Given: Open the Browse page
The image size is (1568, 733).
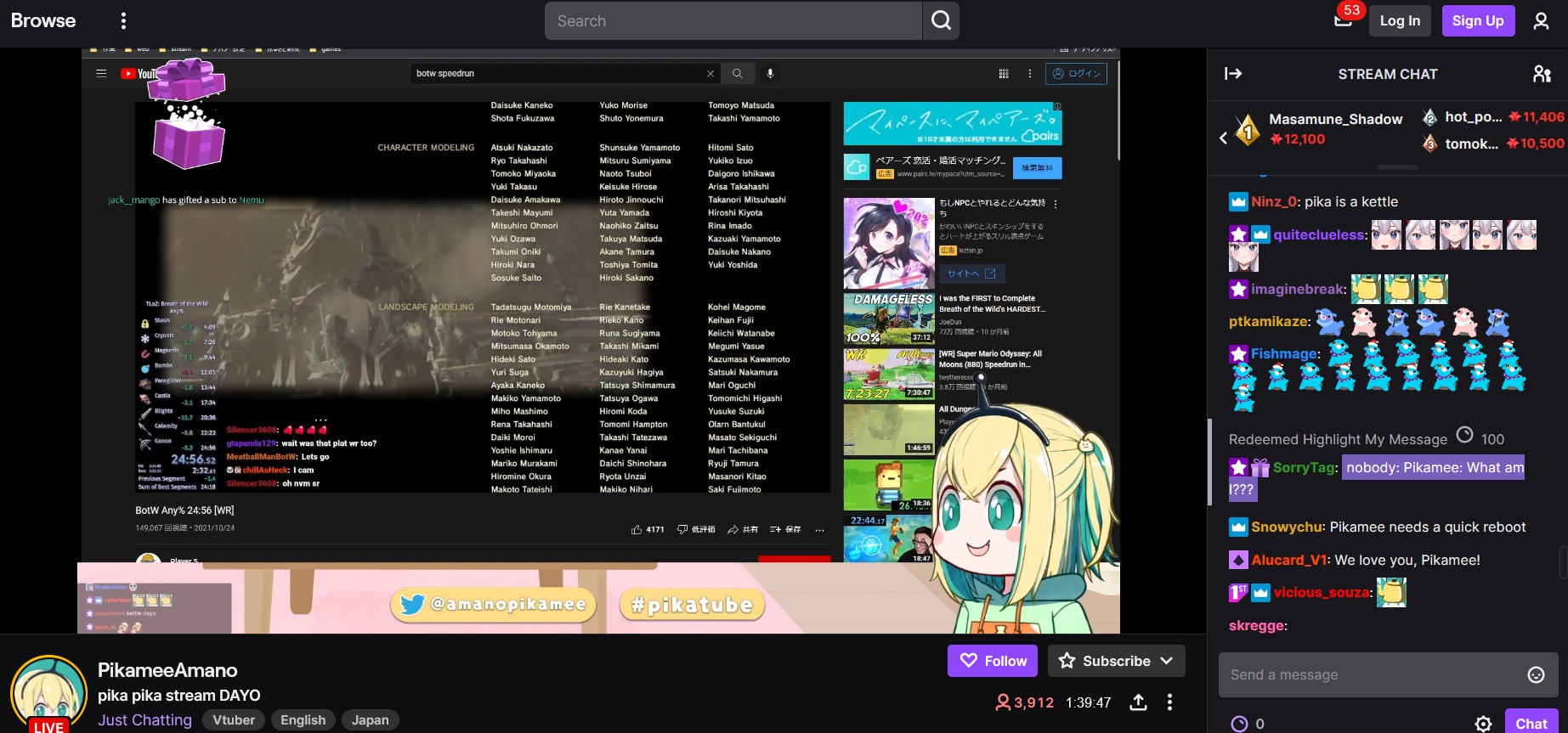Looking at the screenshot, I should pyautogui.click(x=43, y=20).
